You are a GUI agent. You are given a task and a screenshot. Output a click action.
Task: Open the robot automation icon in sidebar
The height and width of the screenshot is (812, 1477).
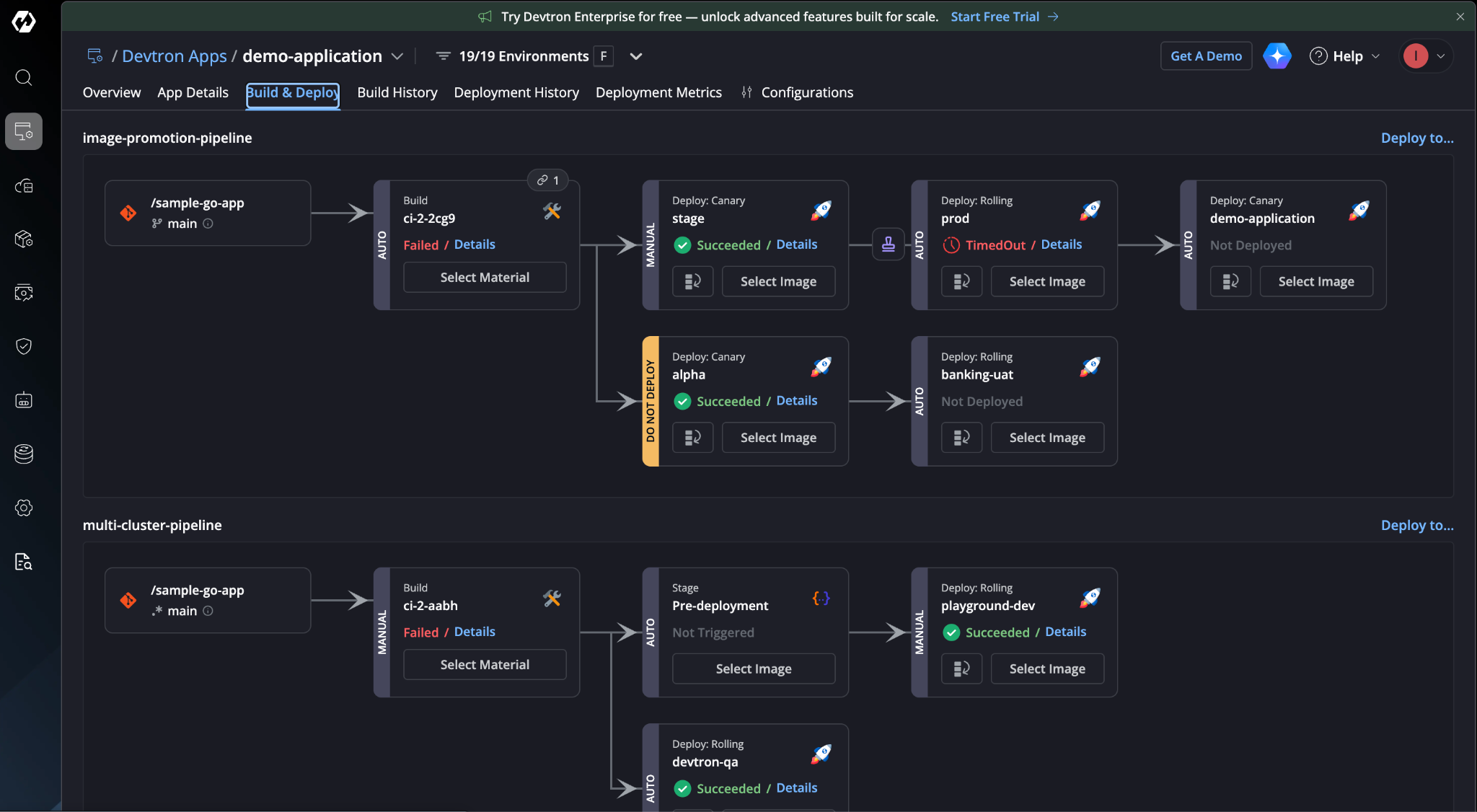point(24,400)
